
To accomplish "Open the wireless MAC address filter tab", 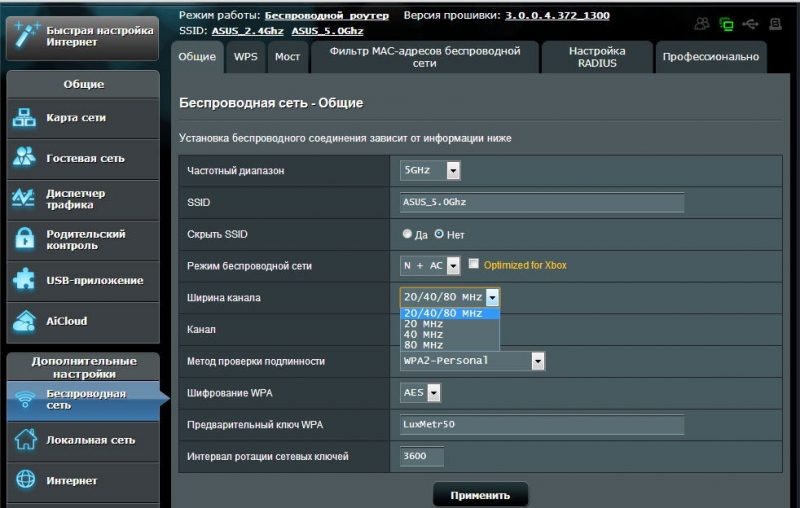I will tap(424, 57).
